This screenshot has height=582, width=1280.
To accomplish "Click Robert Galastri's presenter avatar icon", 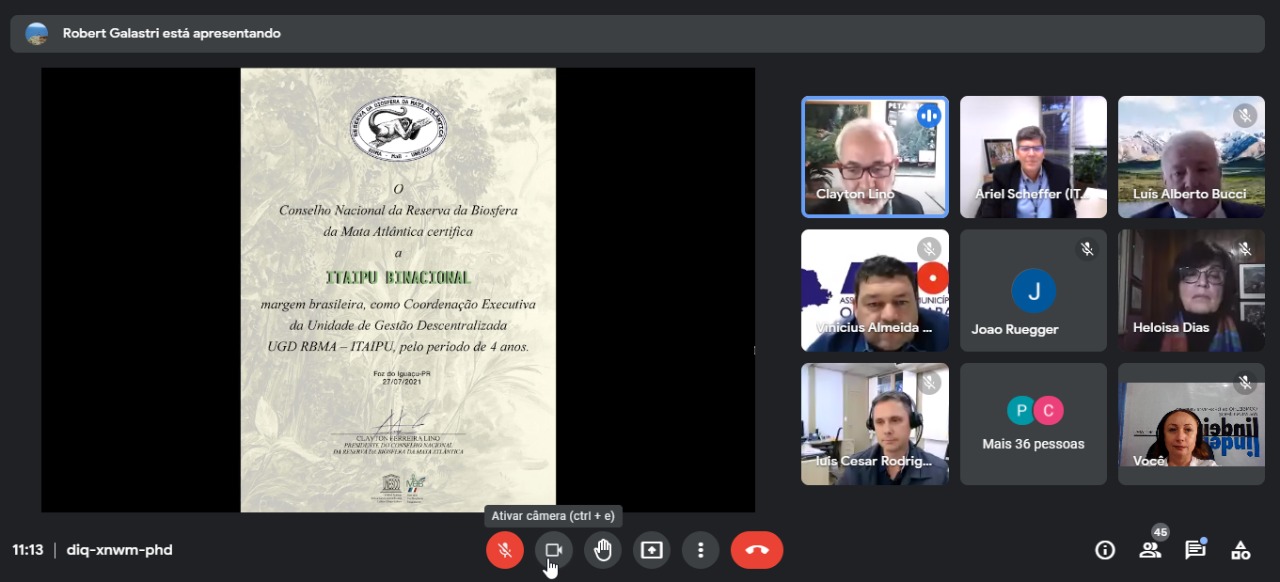I will (x=37, y=33).
